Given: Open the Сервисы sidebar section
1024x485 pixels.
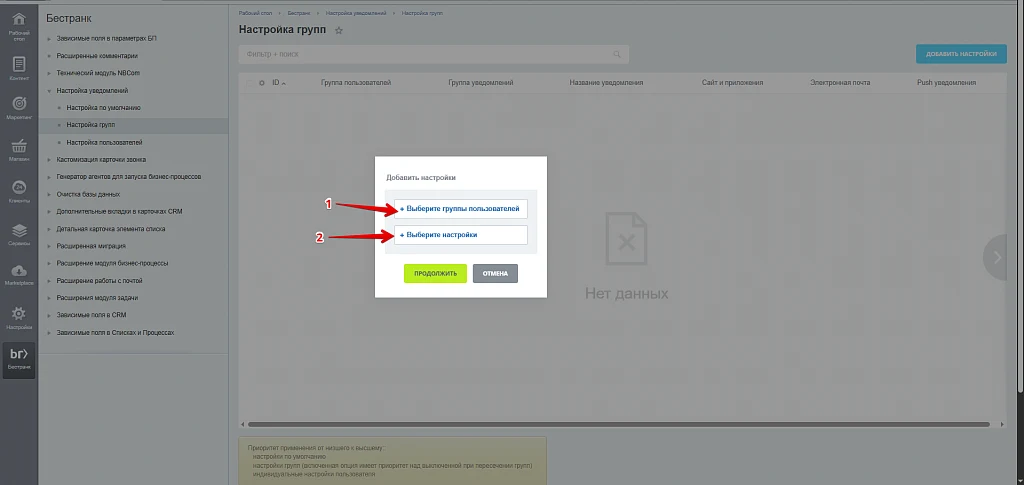Looking at the screenshot, I should (x=19, y=234).
